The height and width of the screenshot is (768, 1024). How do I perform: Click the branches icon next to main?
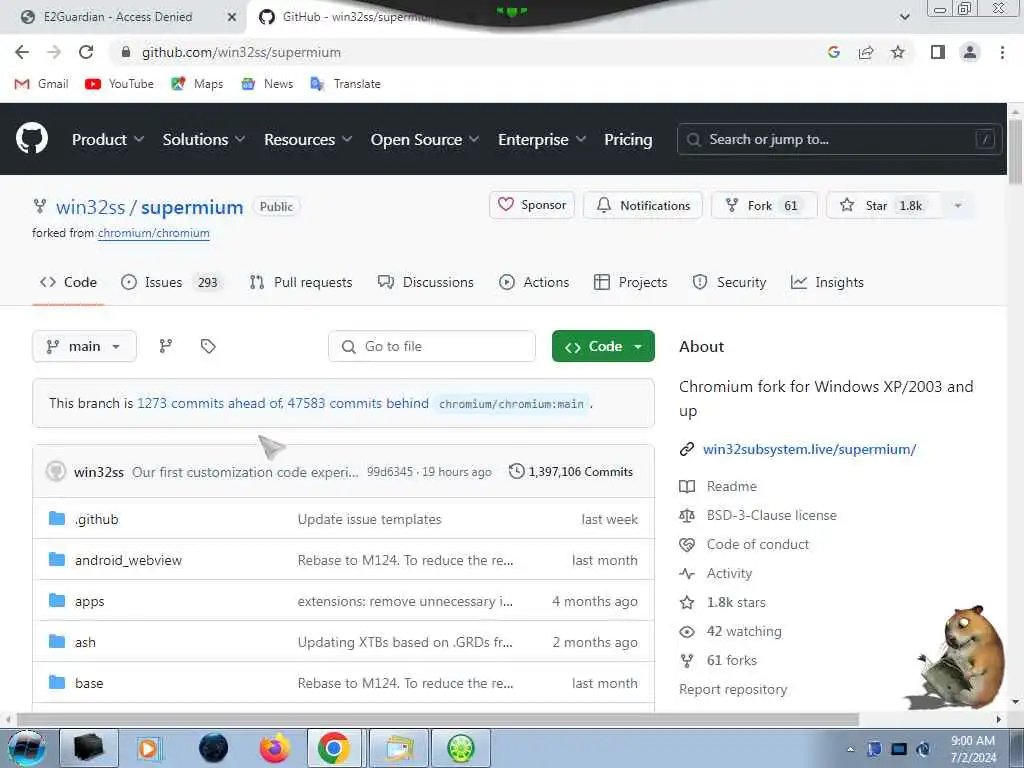tap(166, 346)
